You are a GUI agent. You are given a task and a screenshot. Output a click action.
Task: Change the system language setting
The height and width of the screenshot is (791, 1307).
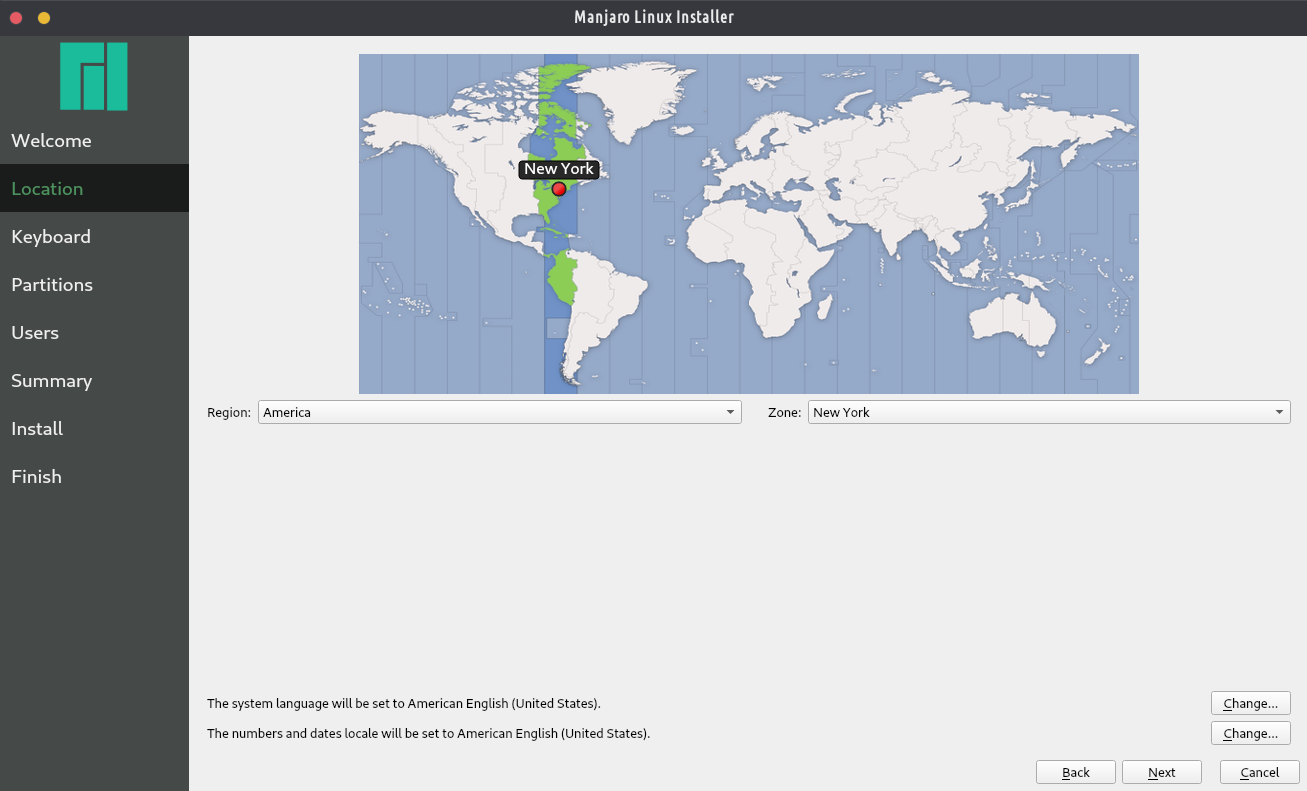point(1250,703)
